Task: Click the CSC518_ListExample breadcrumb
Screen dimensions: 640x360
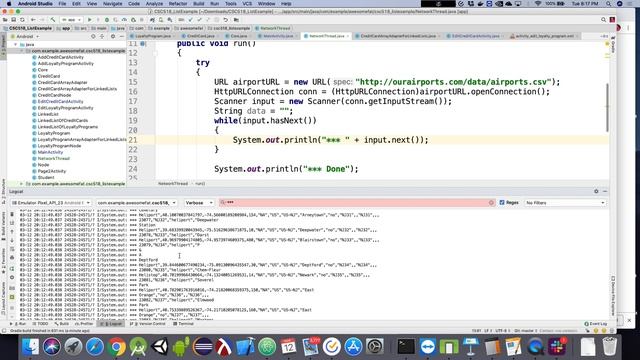Action: (x=28, y=28)
